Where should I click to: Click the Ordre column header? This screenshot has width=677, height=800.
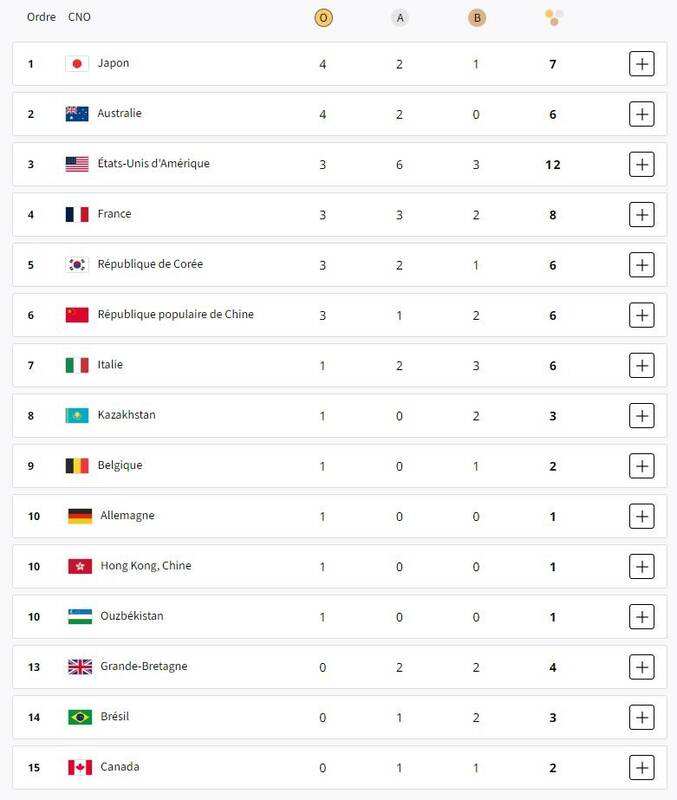tap(41, 17)
